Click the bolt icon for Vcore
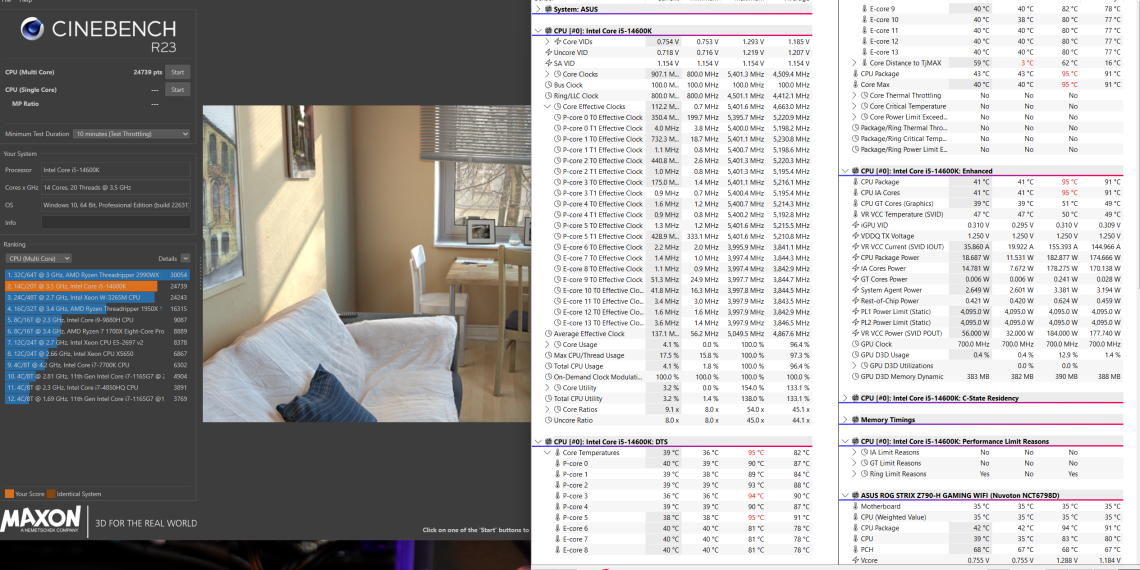Screen dimensions: 1140x570 (x=855, y=561)
